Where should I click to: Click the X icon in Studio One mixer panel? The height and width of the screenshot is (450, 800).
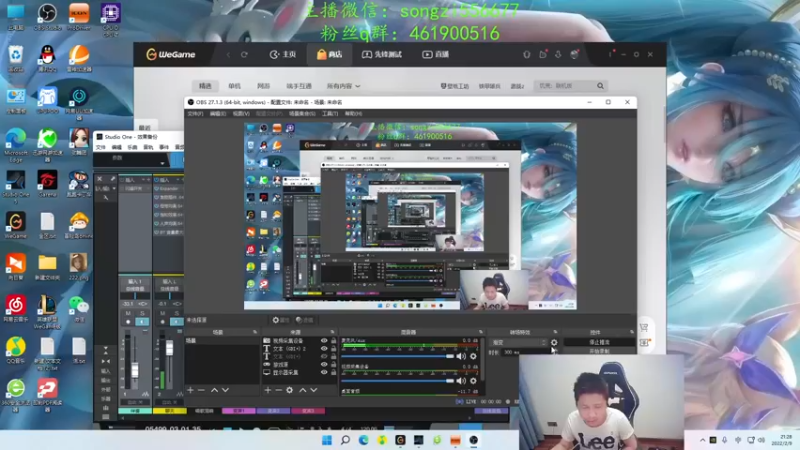click(x=99, y=179)
